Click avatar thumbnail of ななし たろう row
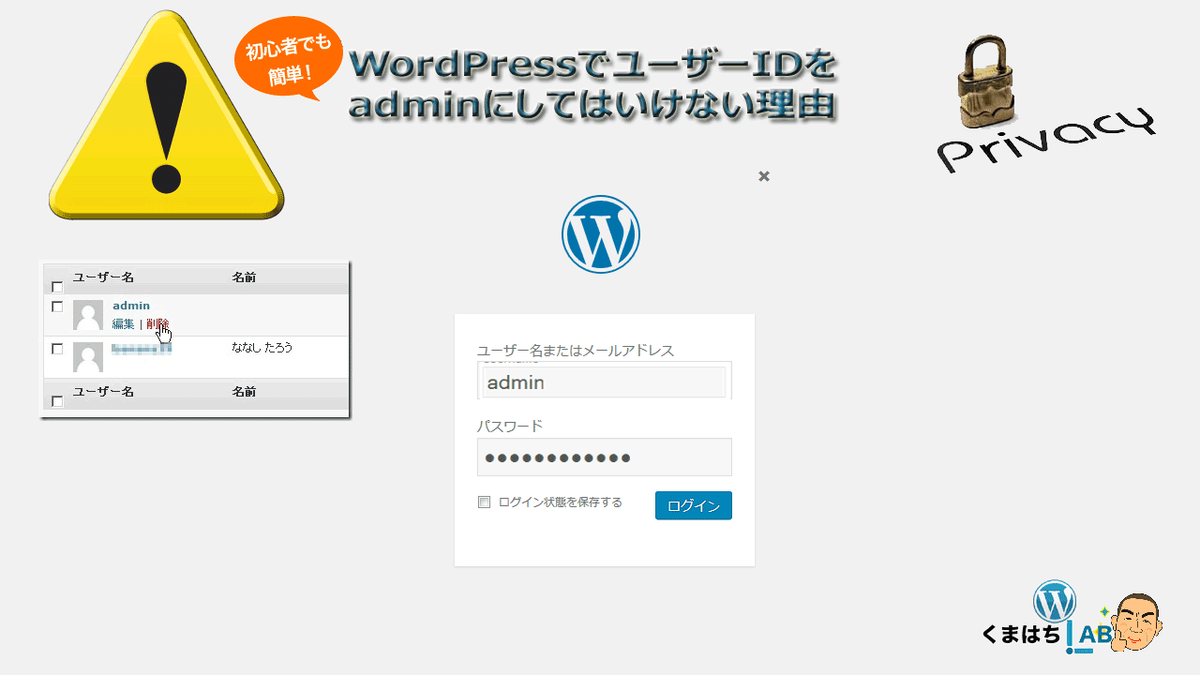Viewport: 1200px width, 675px height. (88, 357)
